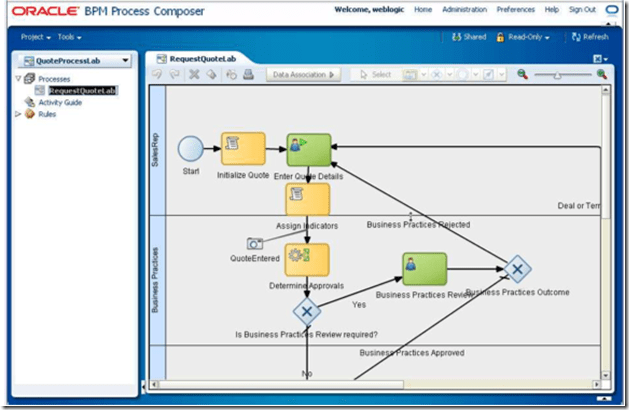
Task: Open the gateway palette dropdown arrow
Action: point(450,75)
